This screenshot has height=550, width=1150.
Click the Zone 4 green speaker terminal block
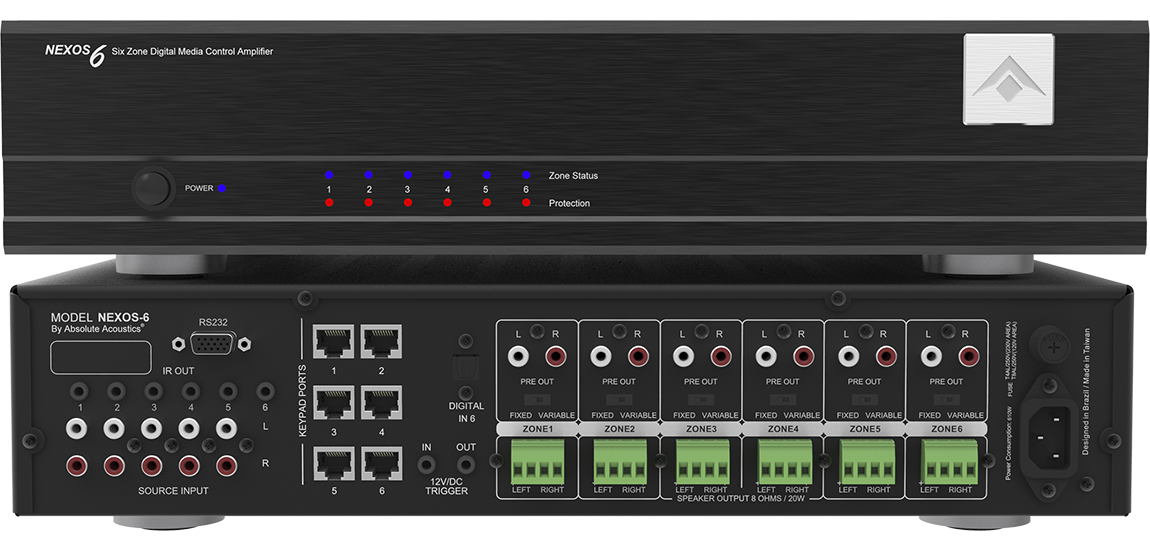785,461
